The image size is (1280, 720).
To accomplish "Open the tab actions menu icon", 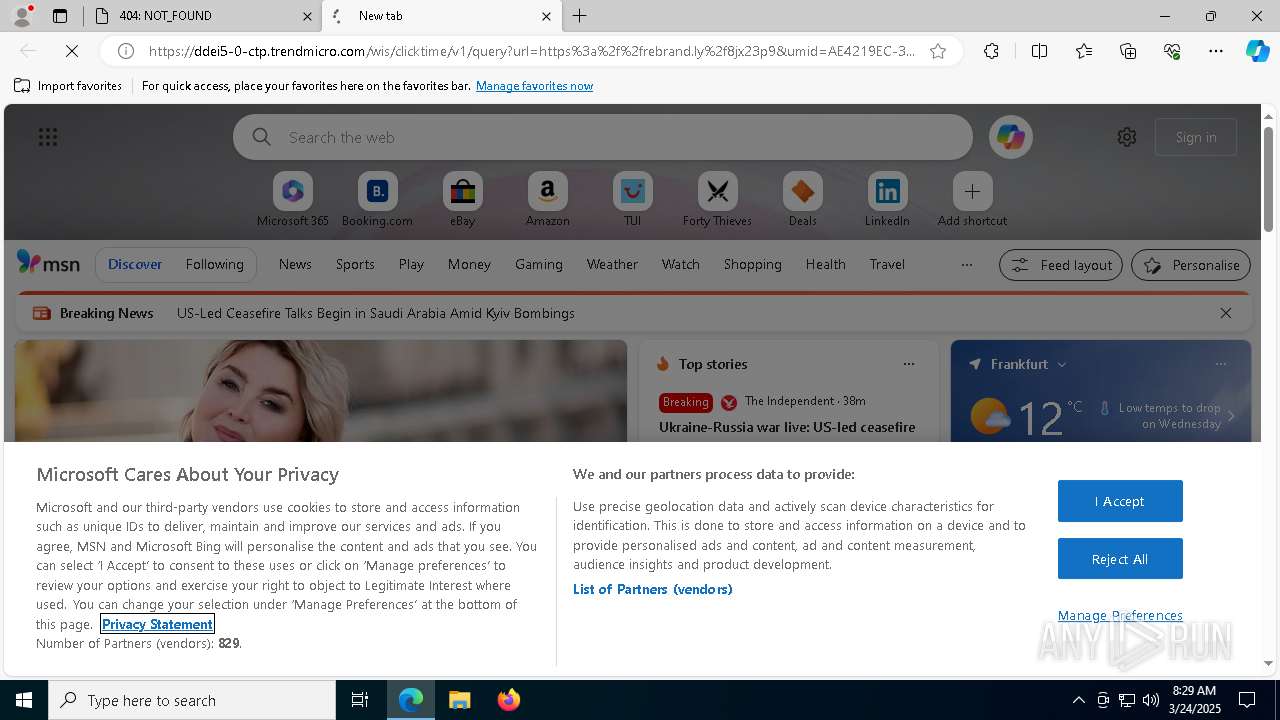I will point(60,16).
